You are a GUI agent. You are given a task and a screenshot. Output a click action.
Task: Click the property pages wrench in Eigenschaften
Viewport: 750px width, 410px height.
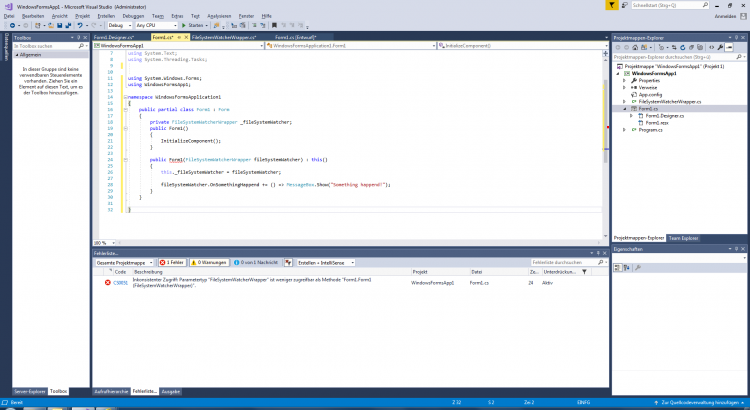coord(638,268)
